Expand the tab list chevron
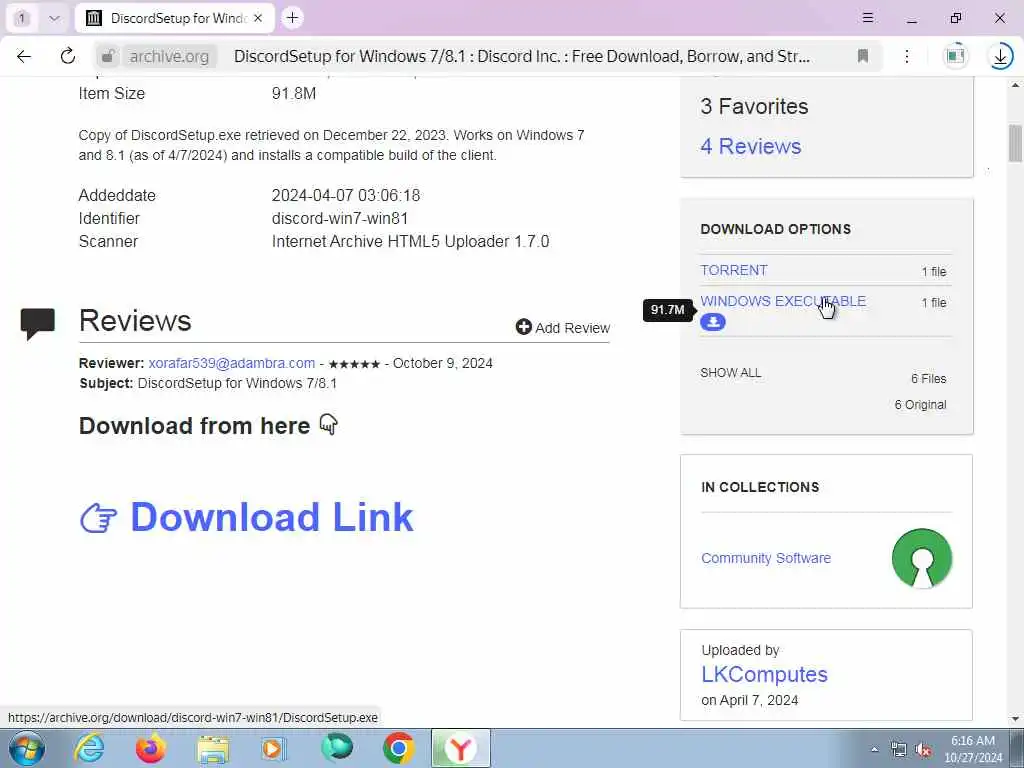The width and height of the screenshot is (1024, 768). [54, 18]
